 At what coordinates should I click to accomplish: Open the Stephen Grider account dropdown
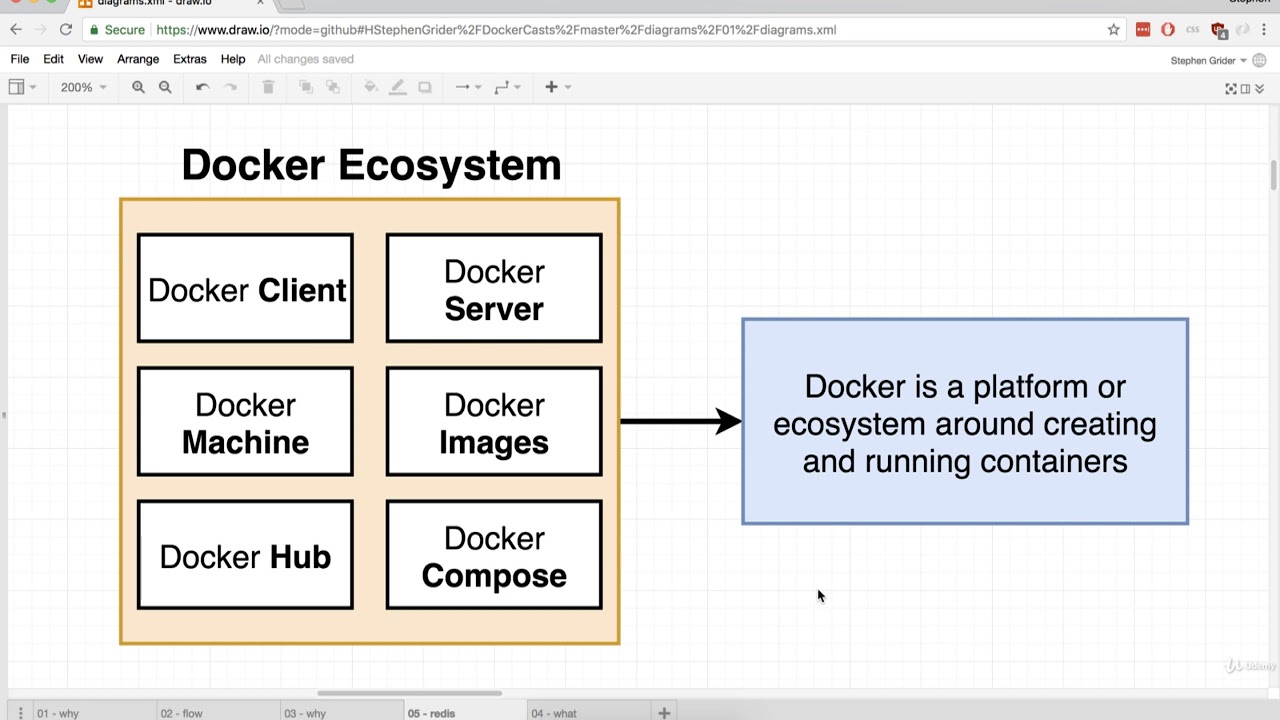coord(1208,60)
